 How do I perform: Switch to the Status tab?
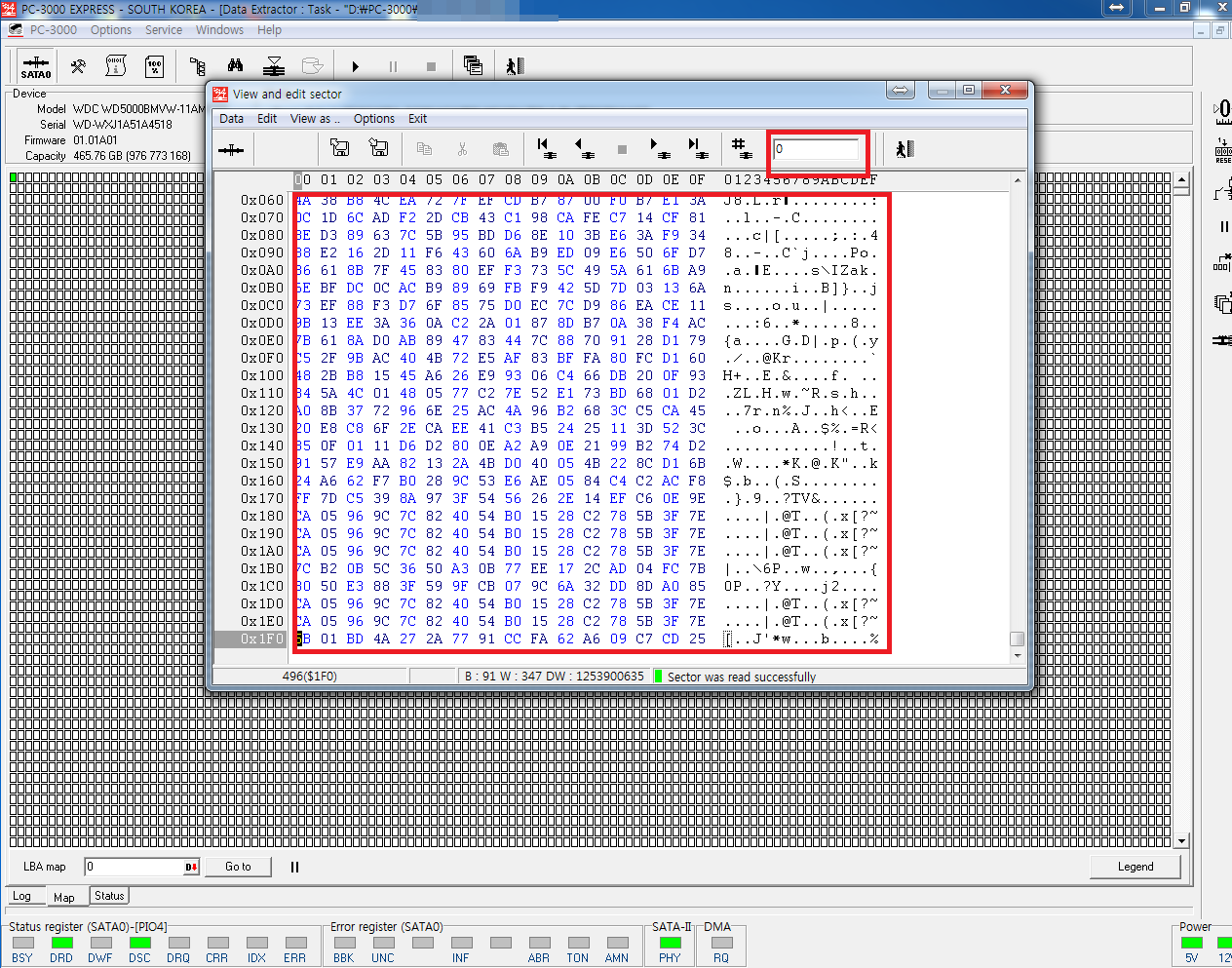click(x=109, y=895)
